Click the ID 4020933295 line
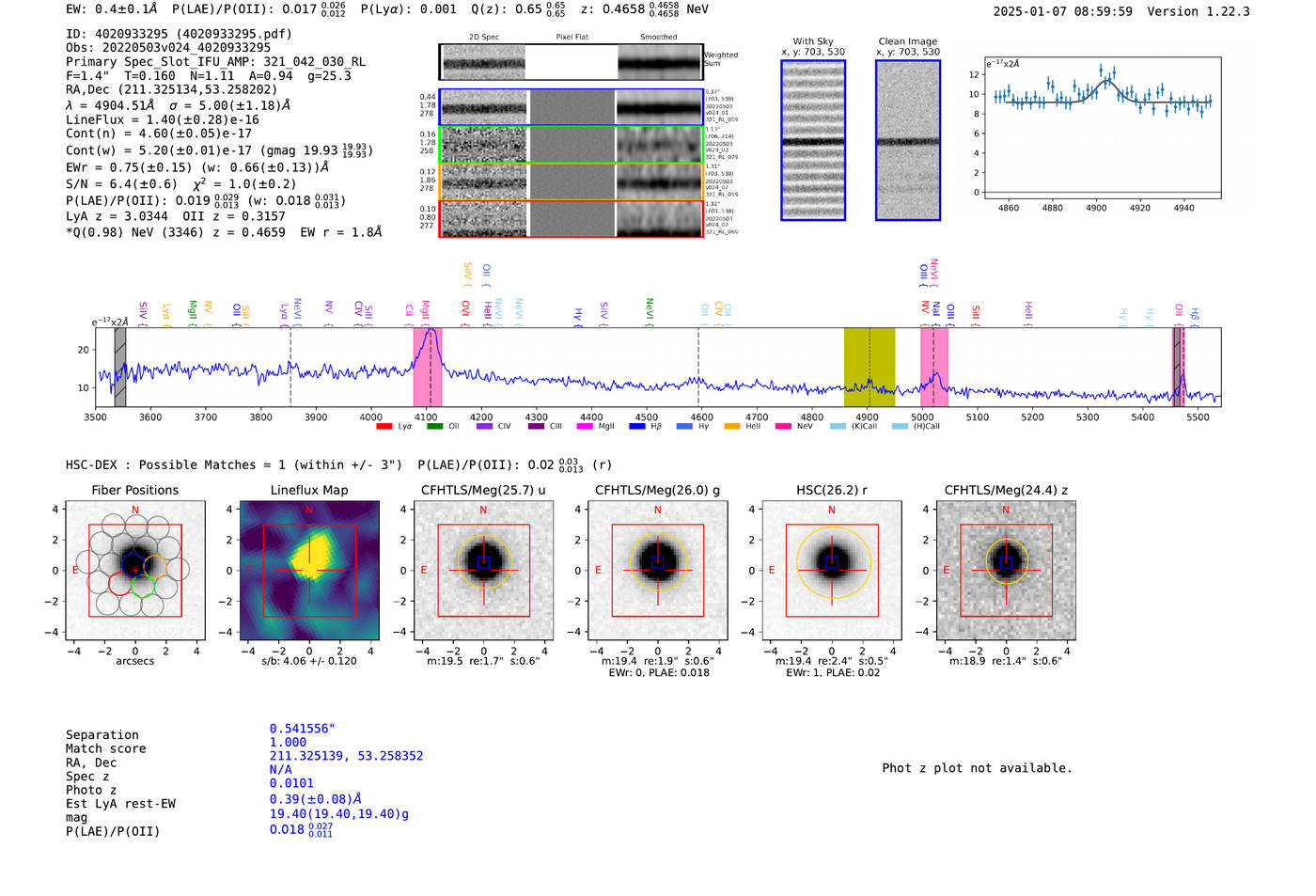Screen dimensions: 1316x896 (x=179, y=34)
